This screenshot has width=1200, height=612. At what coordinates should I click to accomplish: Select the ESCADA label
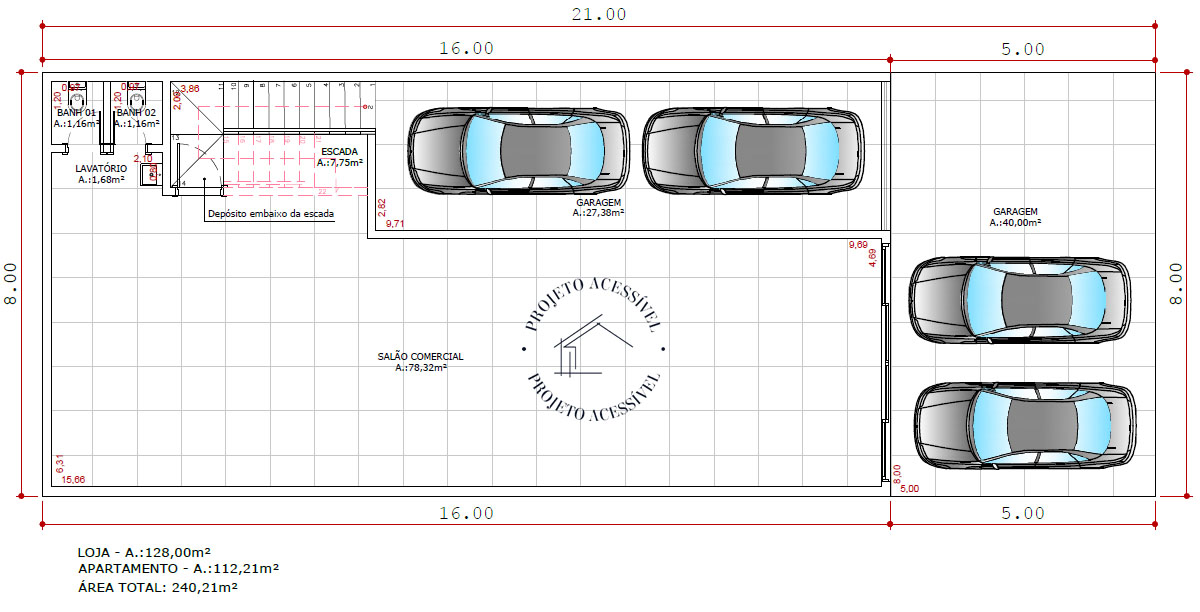tap(339, 151)
